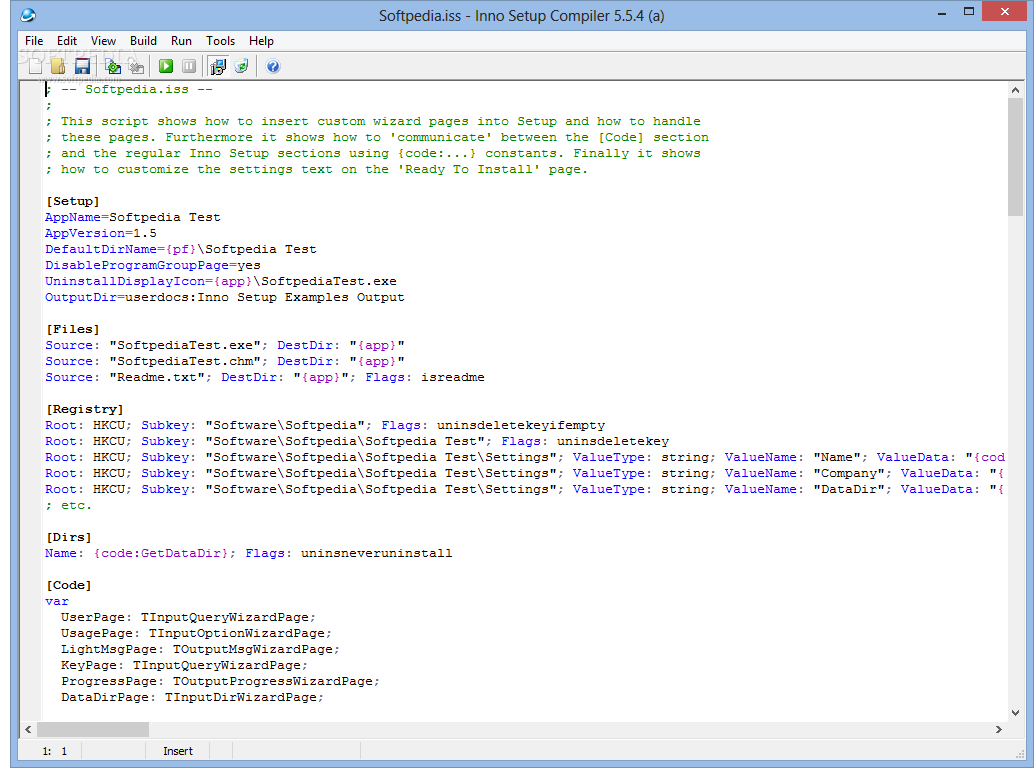Click horizontal scrollbar right arrow

[x=998, y=729]
